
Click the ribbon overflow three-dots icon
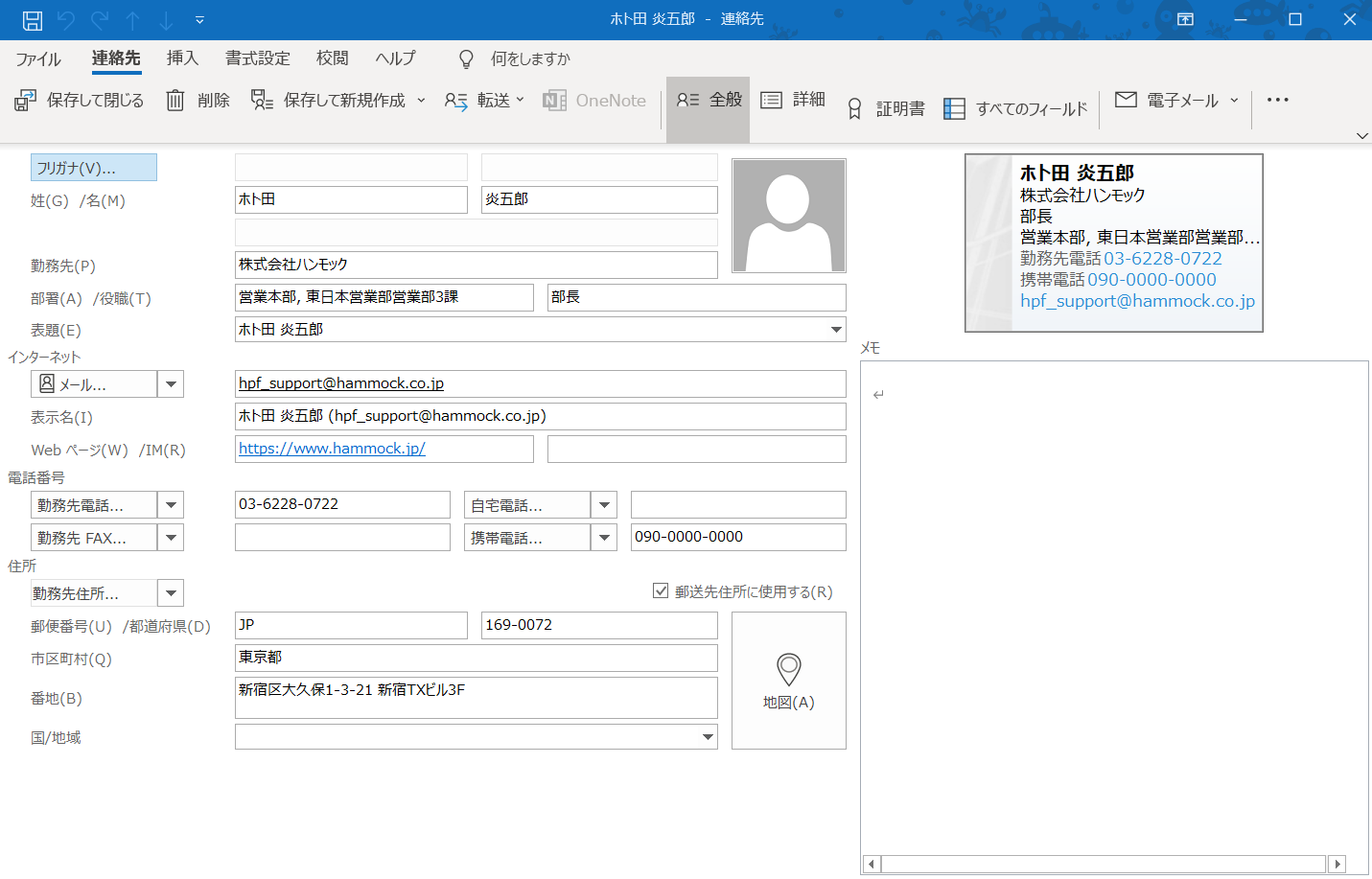1277,101
